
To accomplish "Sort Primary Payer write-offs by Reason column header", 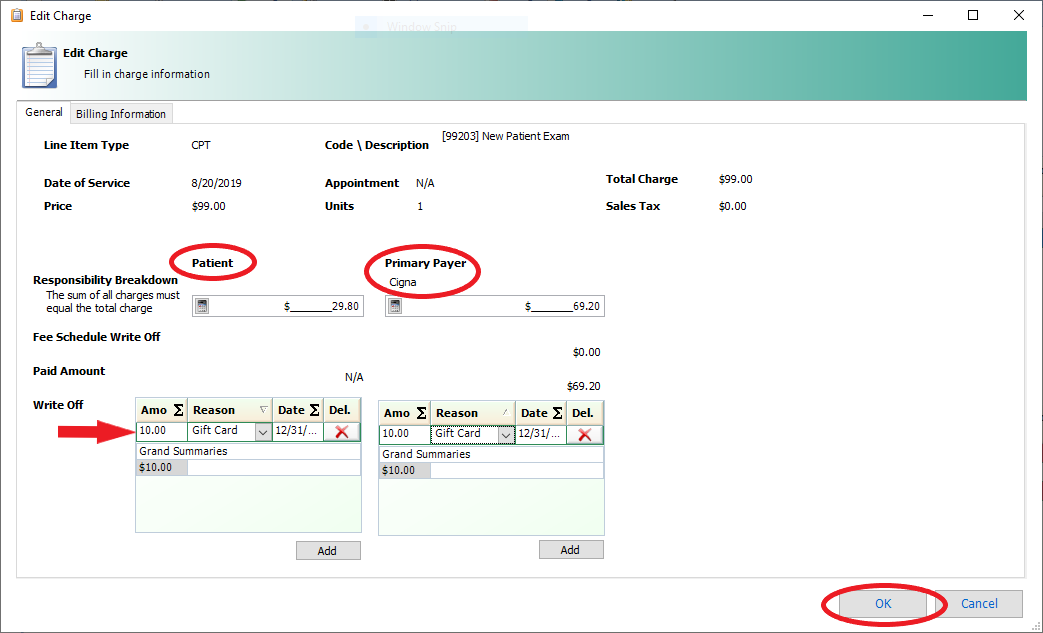I will (x=473, y=413).
